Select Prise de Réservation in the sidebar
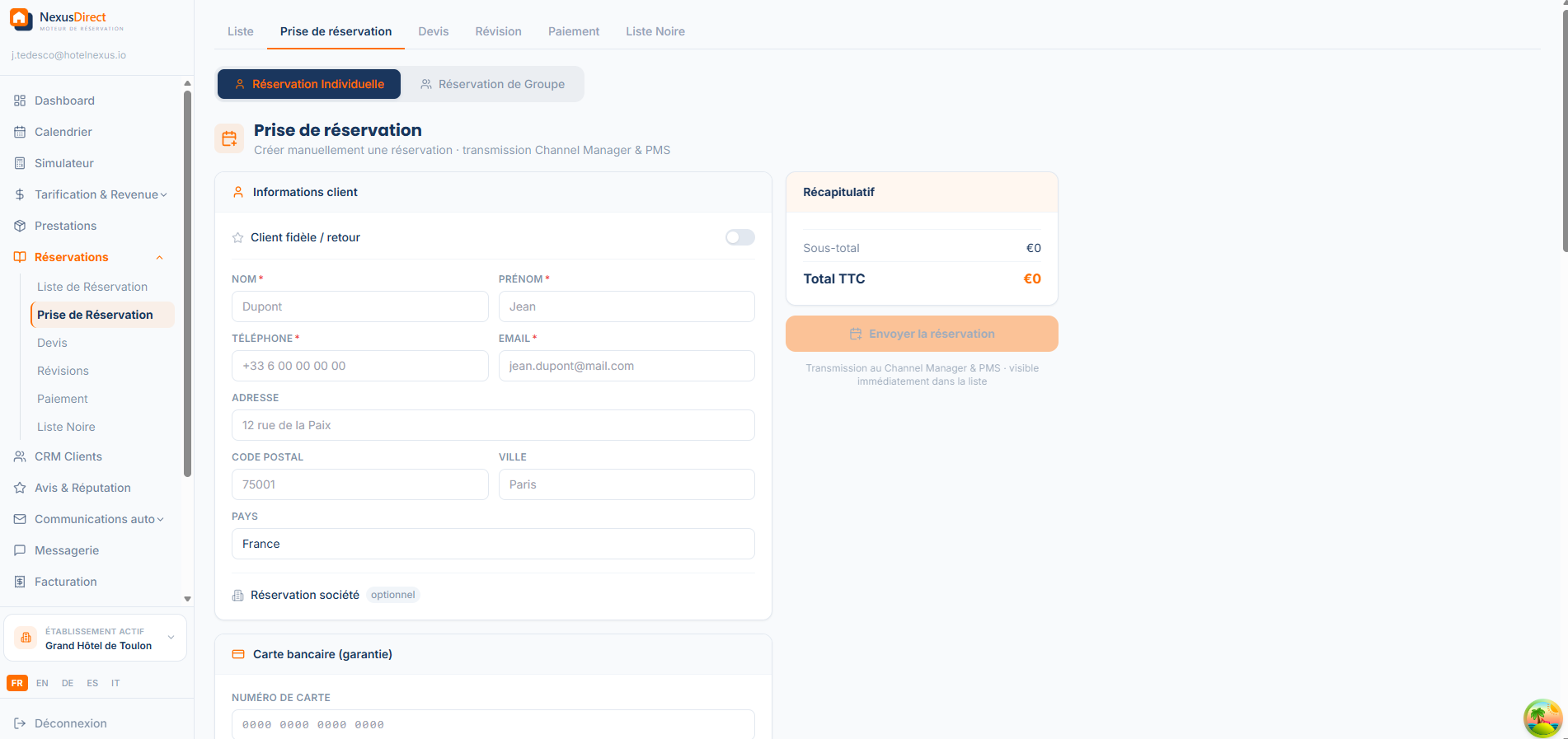 pyautogui.click(x=102, y=315)
